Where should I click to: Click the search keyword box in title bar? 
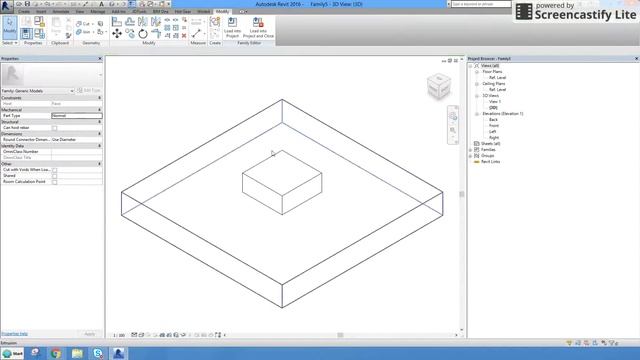point(481,4)
